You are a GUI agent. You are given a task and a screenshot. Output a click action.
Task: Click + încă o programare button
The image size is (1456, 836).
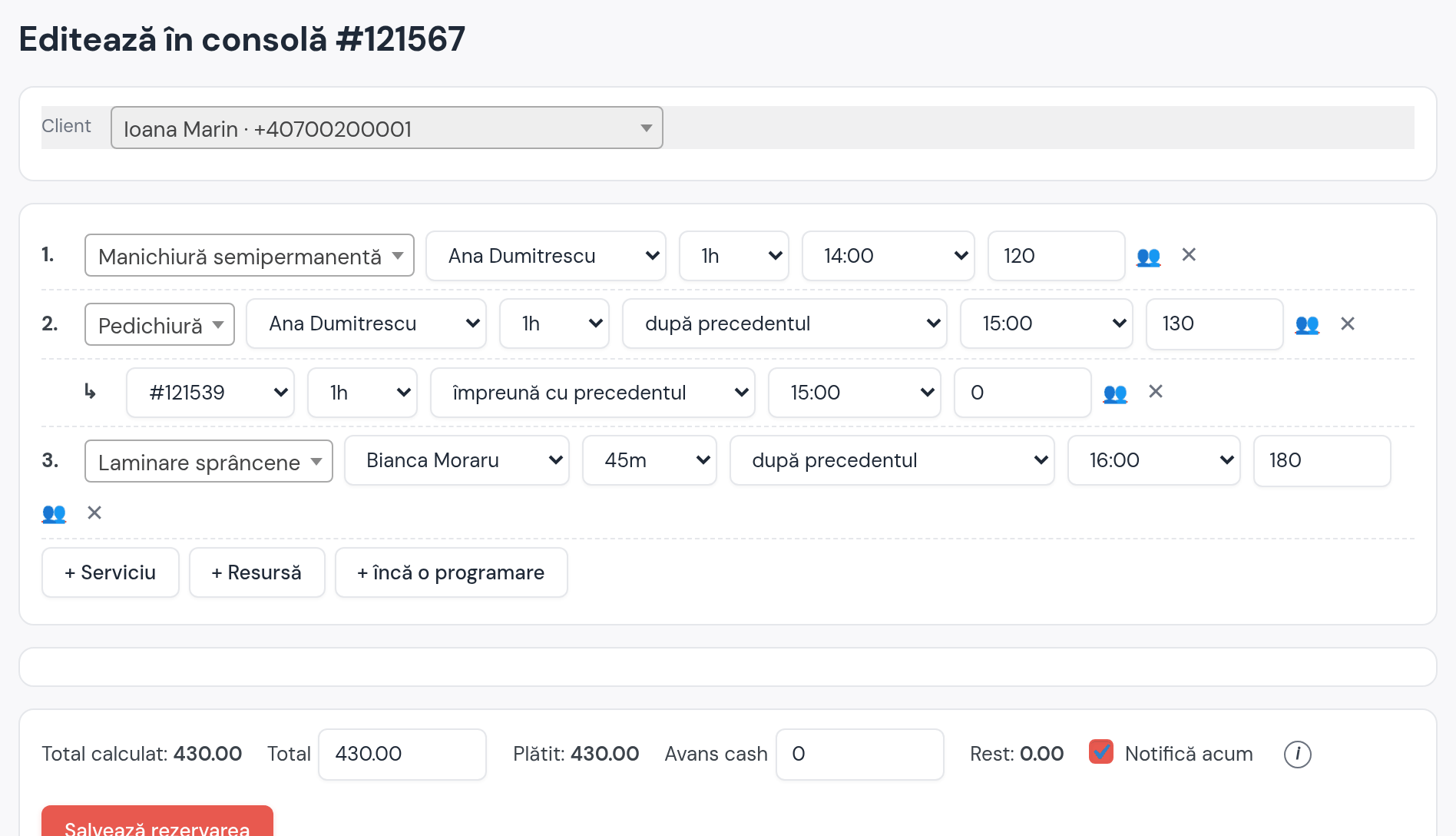pyautogui.click(x=452, y=572)
